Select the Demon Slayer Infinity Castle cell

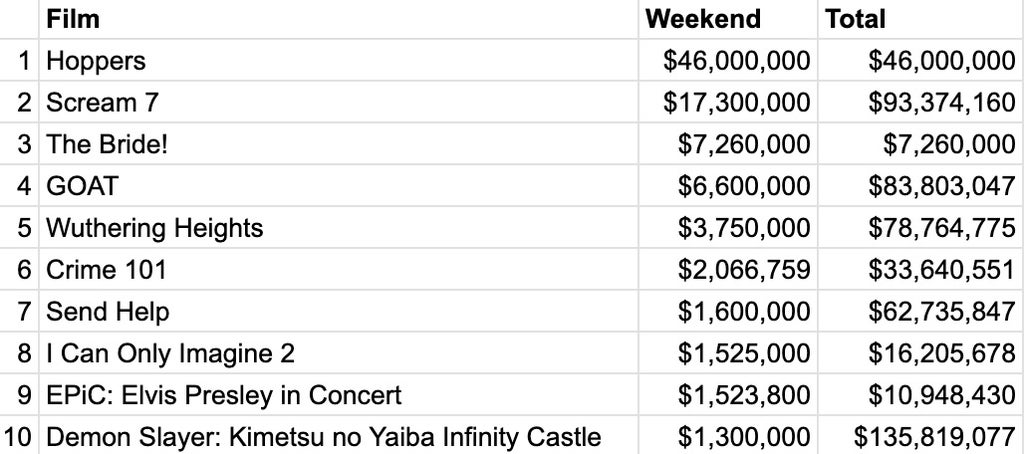tap(338, 436)
